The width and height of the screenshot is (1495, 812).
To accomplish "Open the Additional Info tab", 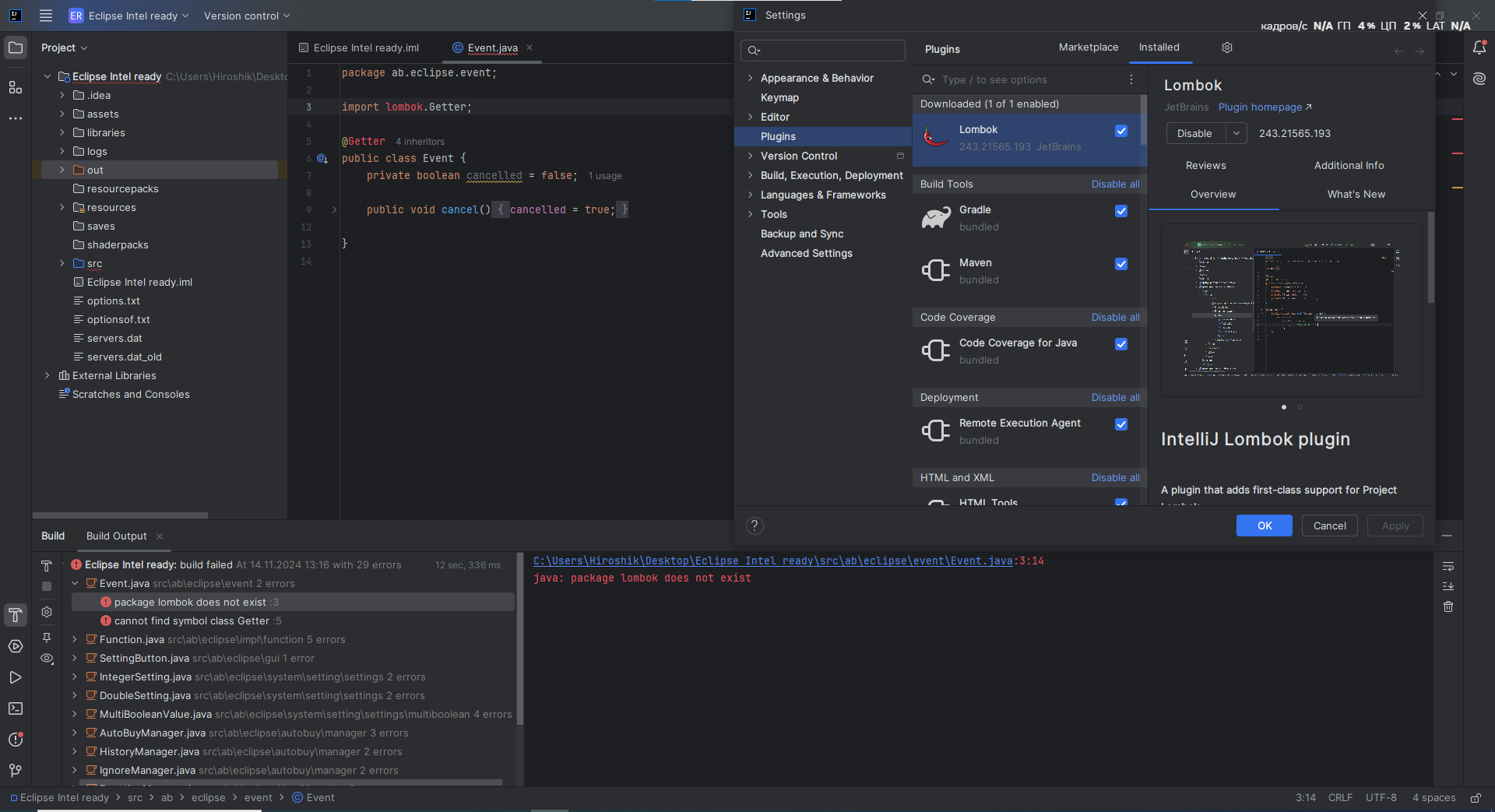I will (x=1349, y=165).
